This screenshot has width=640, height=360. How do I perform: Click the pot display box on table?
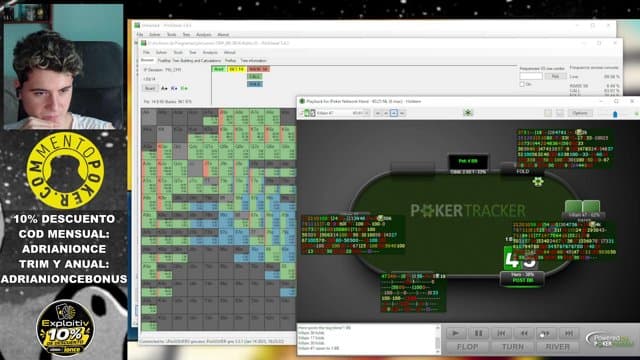pos(468,161)
